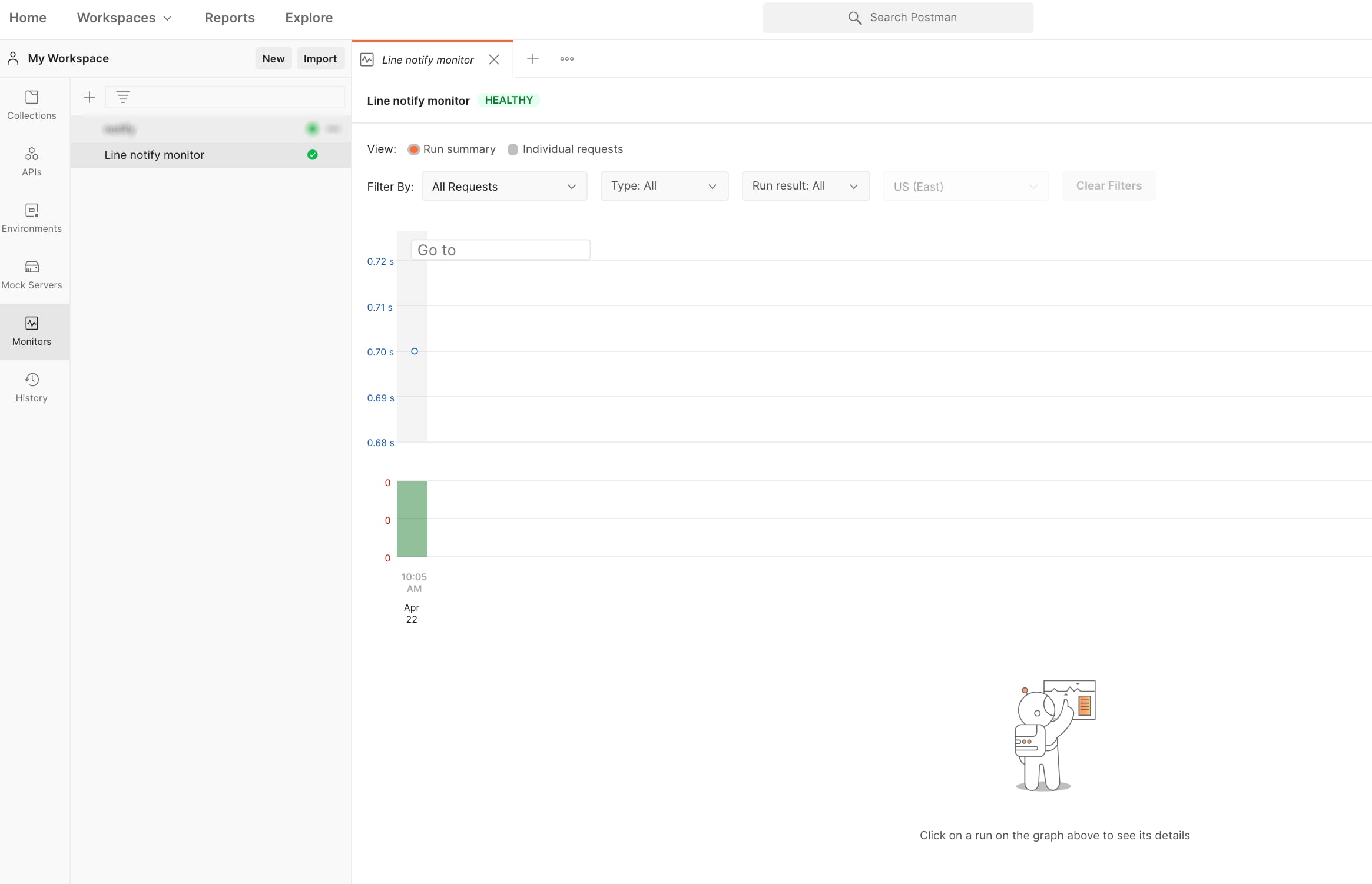The width and height of the screenshot is (1372, 884).
Task: Click the sidebar monitor filter field
Action: click(225, 97)
